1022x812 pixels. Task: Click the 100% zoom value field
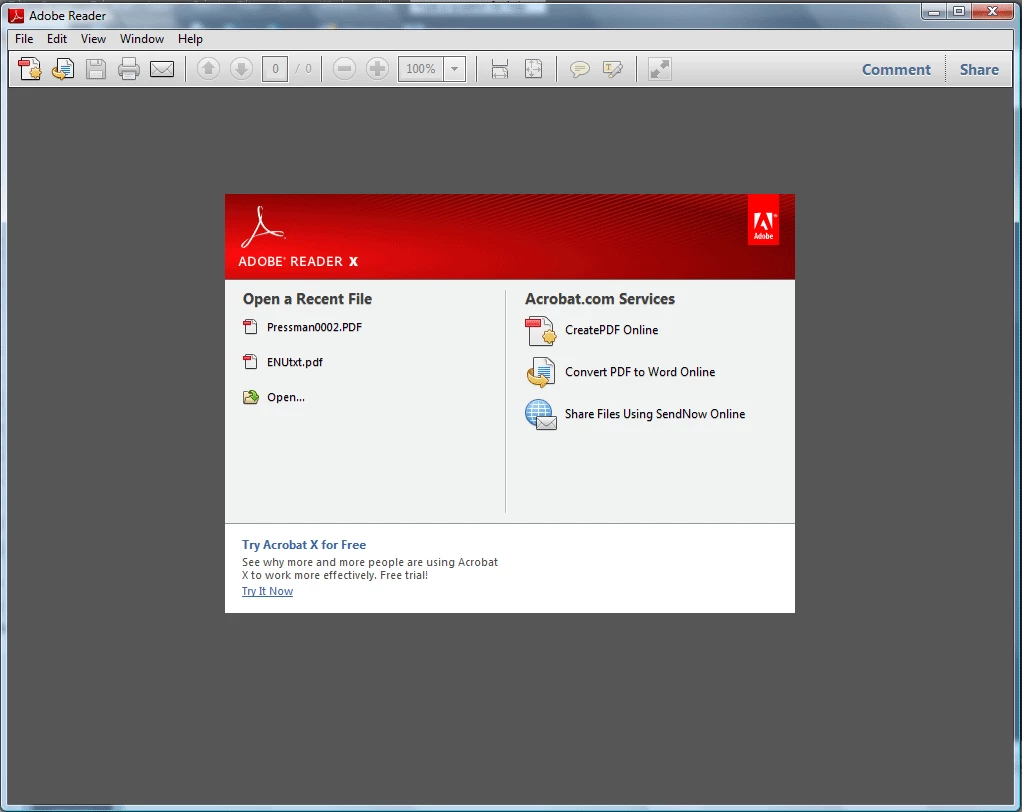[x=421, y=68]
